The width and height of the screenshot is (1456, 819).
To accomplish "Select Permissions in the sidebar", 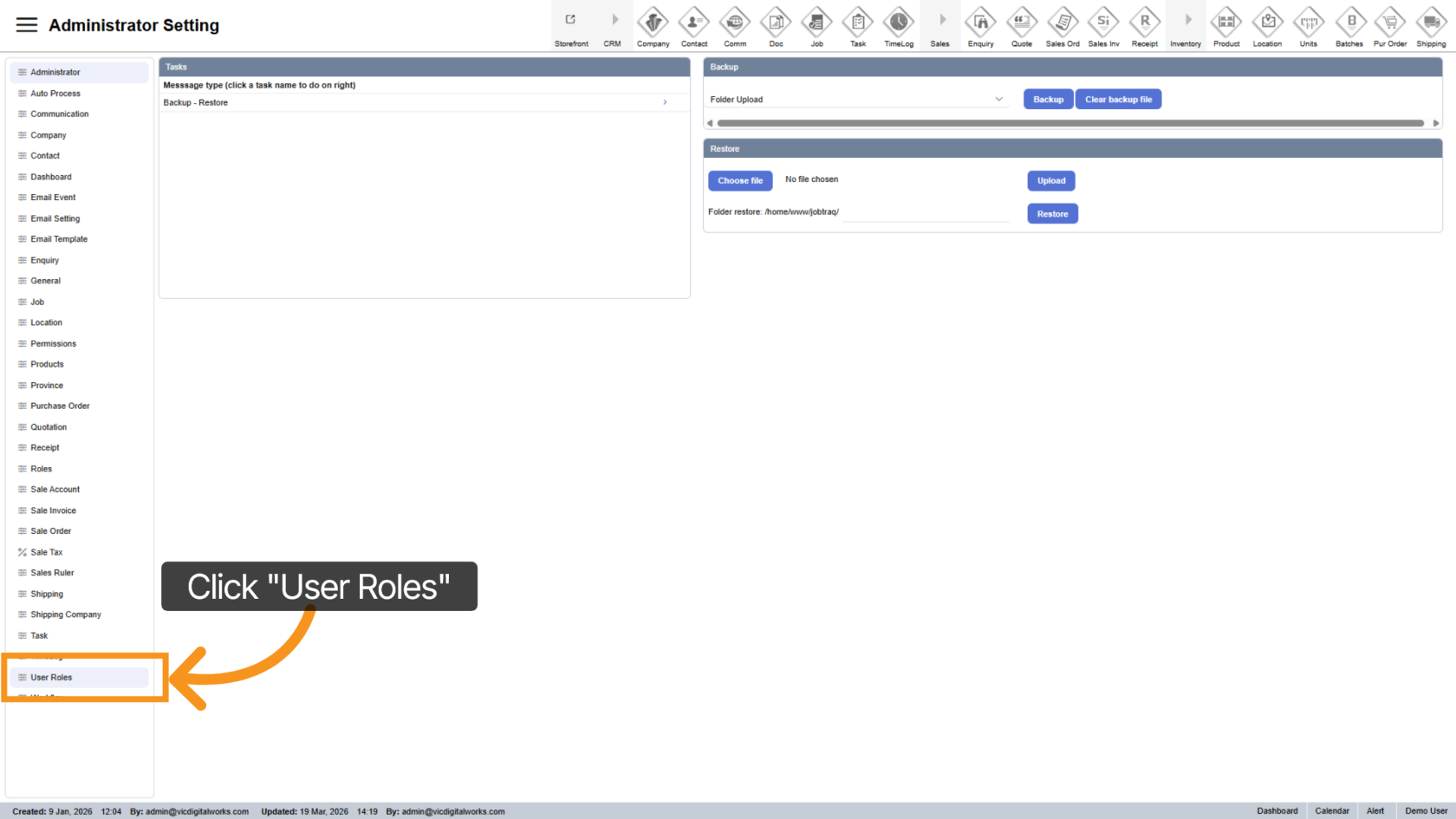I will (x=54, y=344).
